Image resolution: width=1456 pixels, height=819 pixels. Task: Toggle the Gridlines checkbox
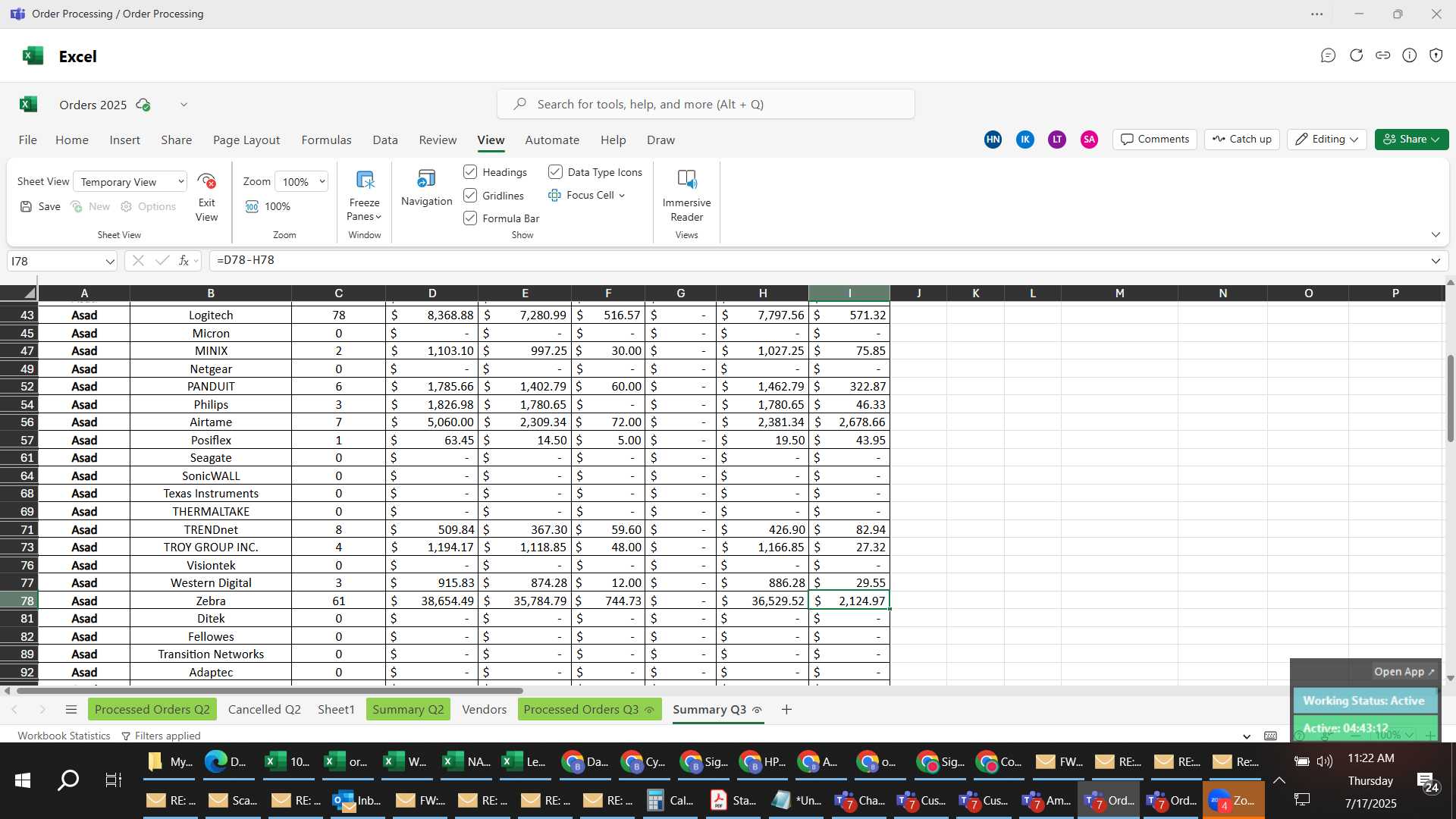[470, 195]
